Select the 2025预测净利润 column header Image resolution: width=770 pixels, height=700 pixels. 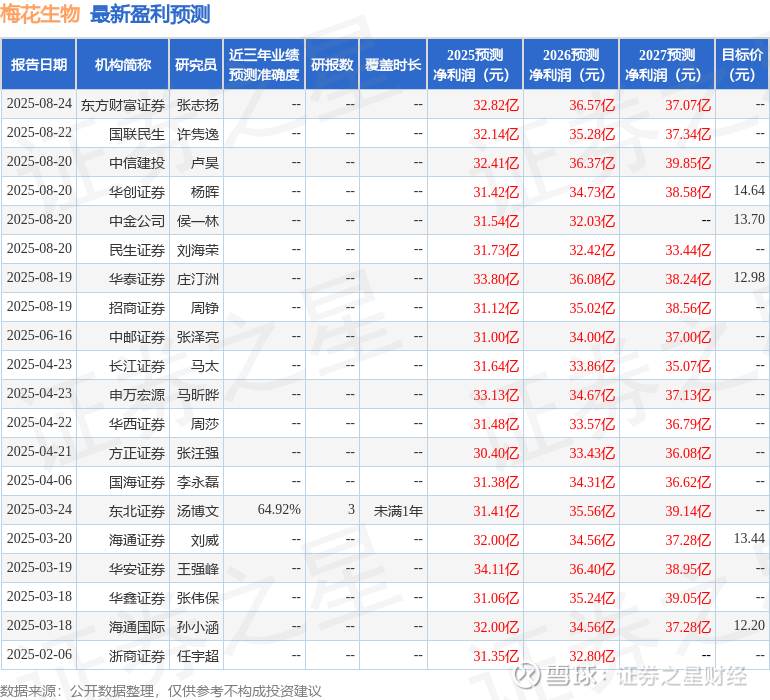click(475, 64)
